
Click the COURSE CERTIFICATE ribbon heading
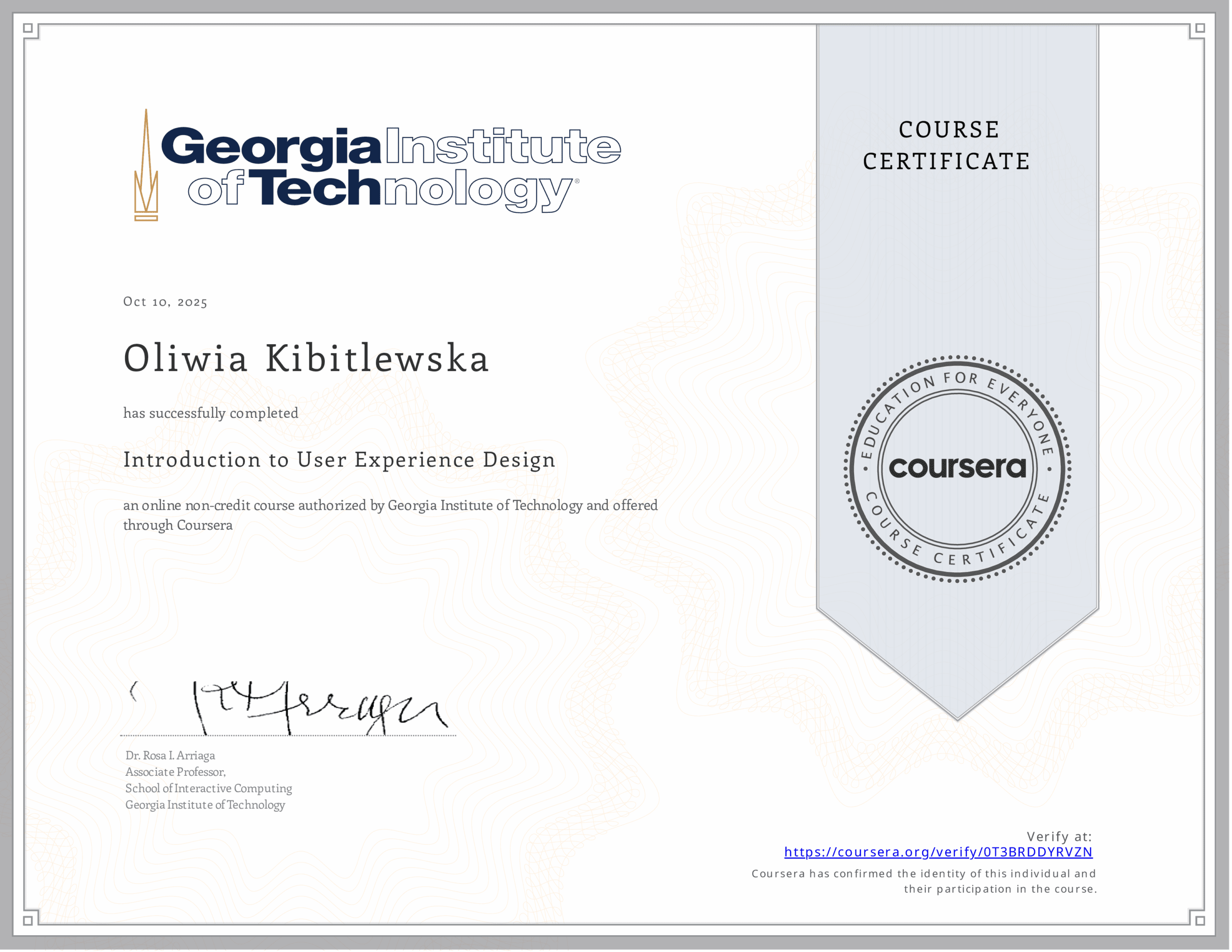948,146
